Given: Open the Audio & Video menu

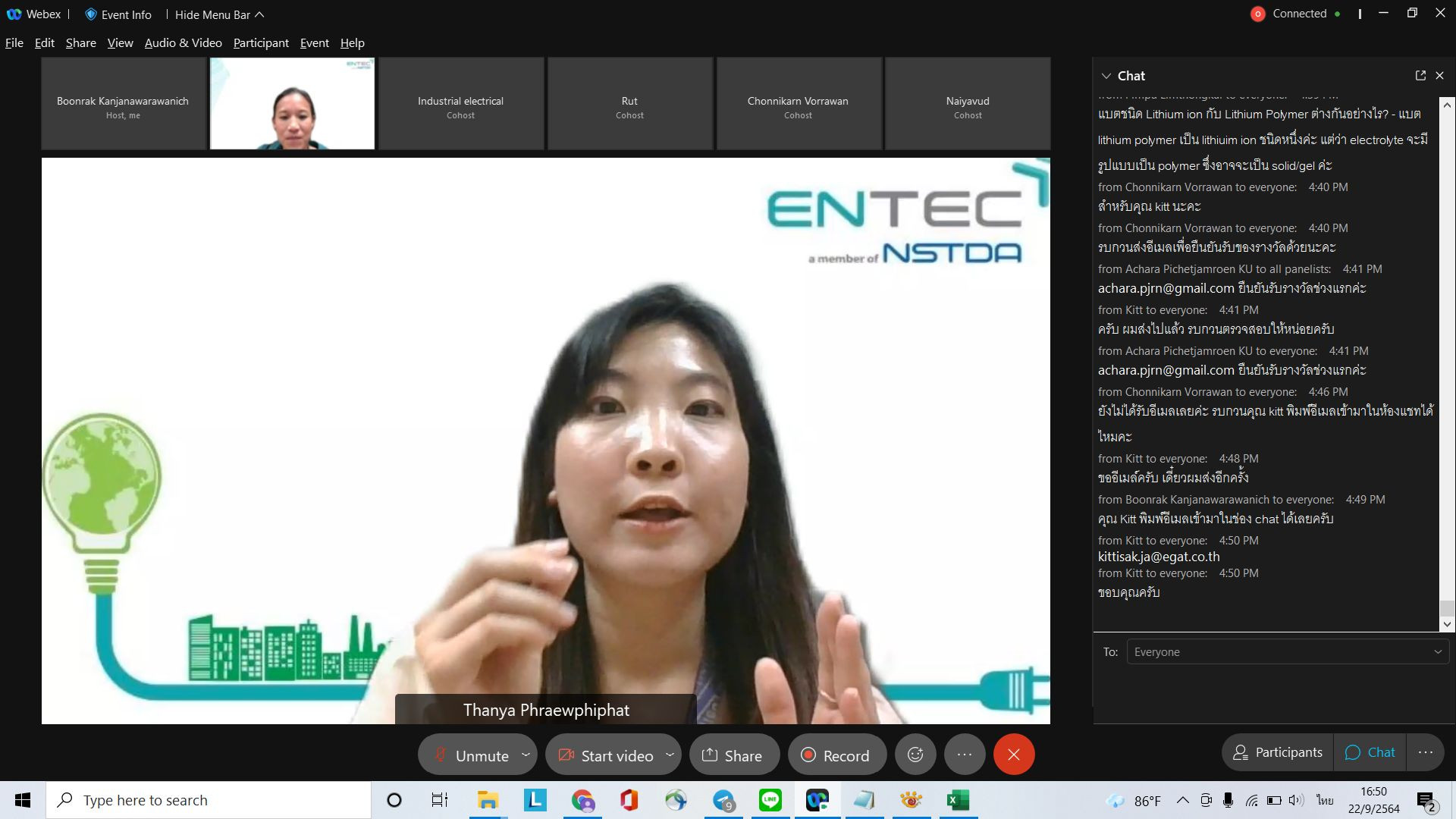Looking at the screenshot, I should coord(183,42).
